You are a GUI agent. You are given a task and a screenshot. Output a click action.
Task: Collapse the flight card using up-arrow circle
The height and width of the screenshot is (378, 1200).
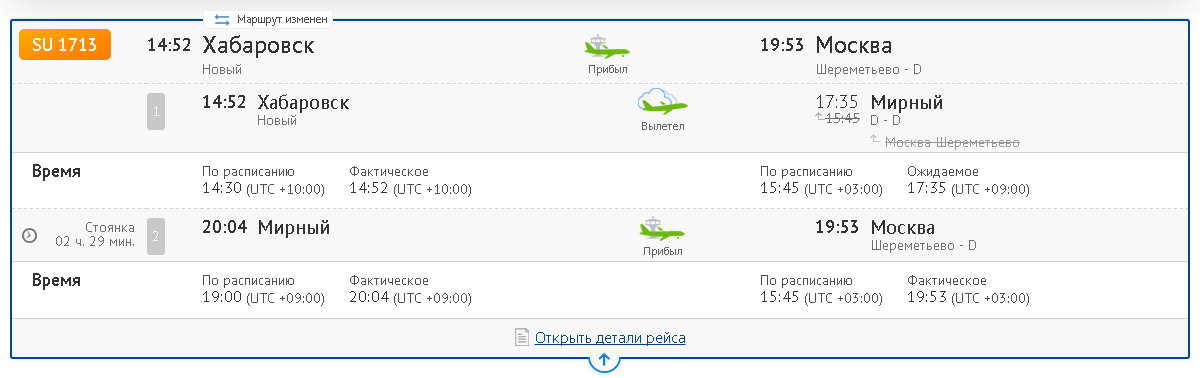click(604, 358)
